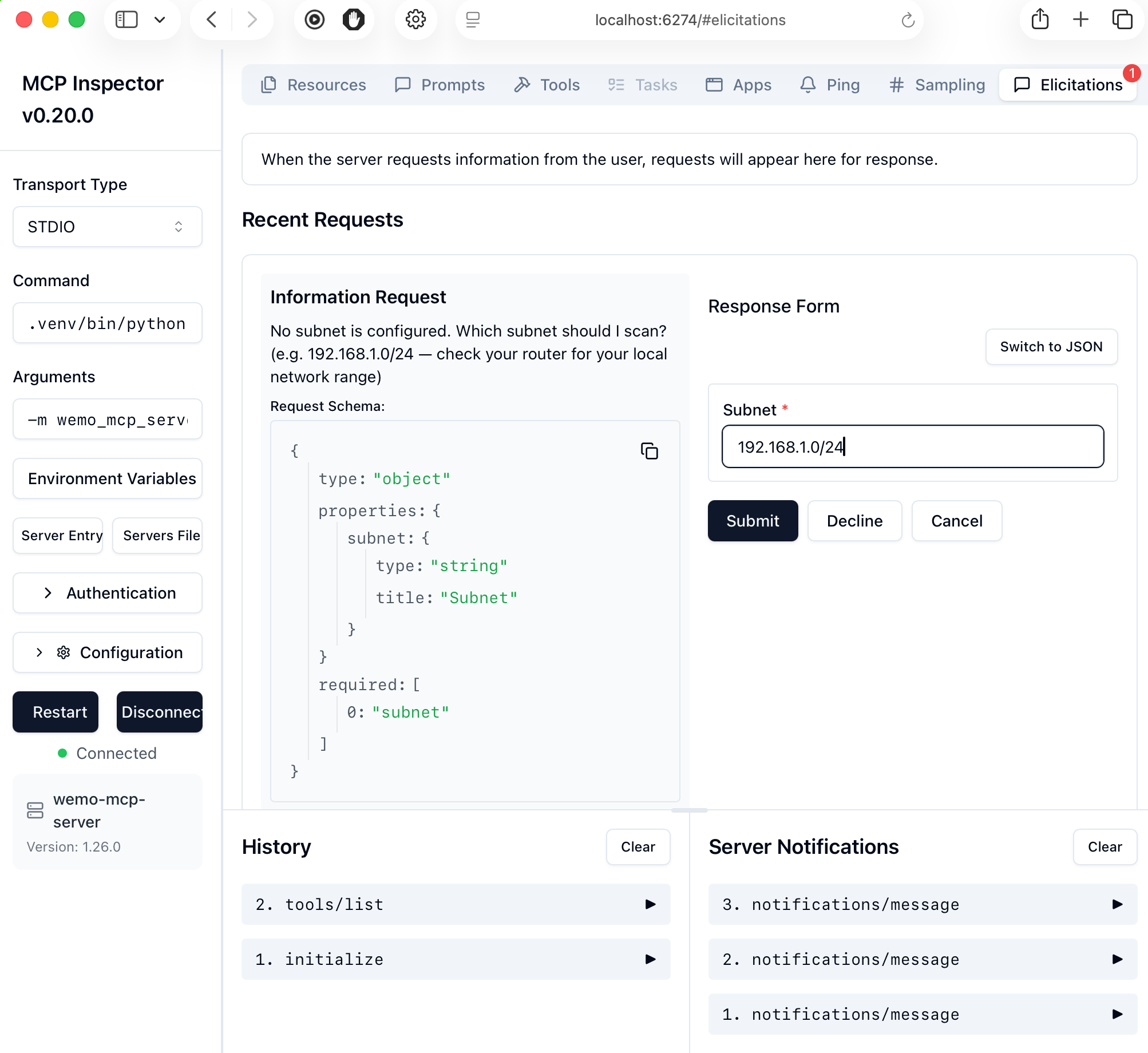Screen dimensions: 1148x1053
Task: Expand the Configuration section
Action: (107, 652)
